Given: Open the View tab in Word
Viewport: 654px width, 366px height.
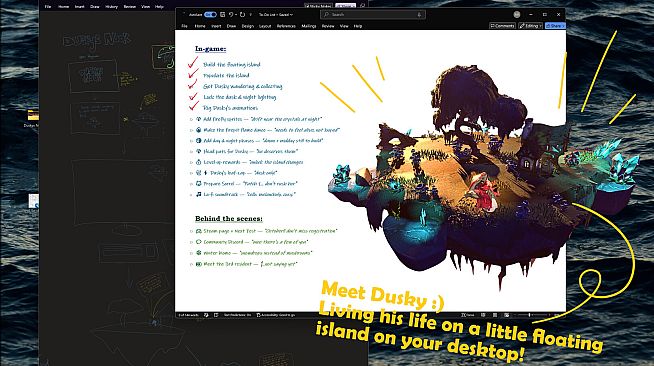Looking at the screenshot, I should click(x=344, y=26).
